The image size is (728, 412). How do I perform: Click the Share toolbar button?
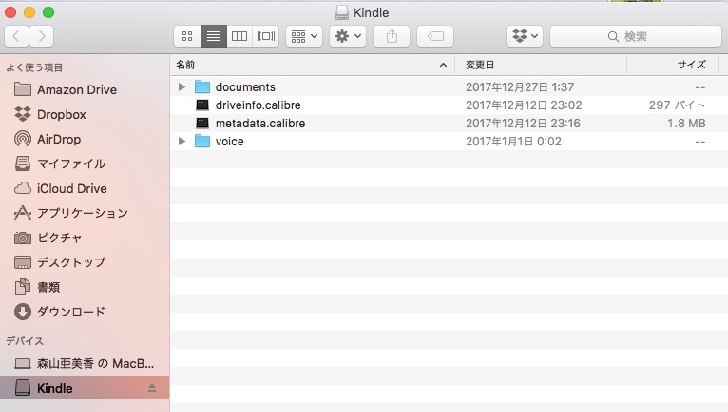(x=392, y=36)
